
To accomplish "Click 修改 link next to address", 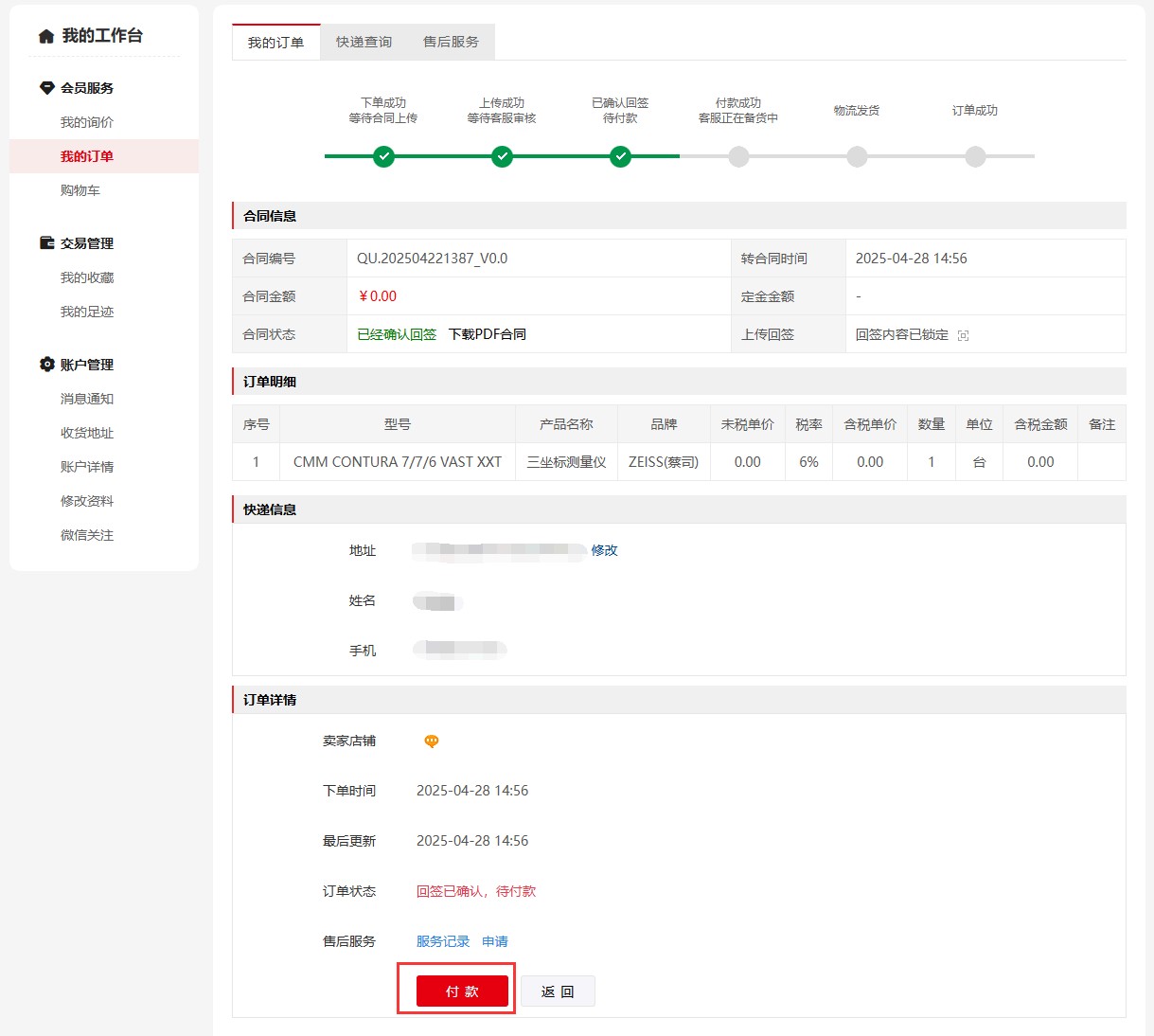I will (x=604, y=550).
